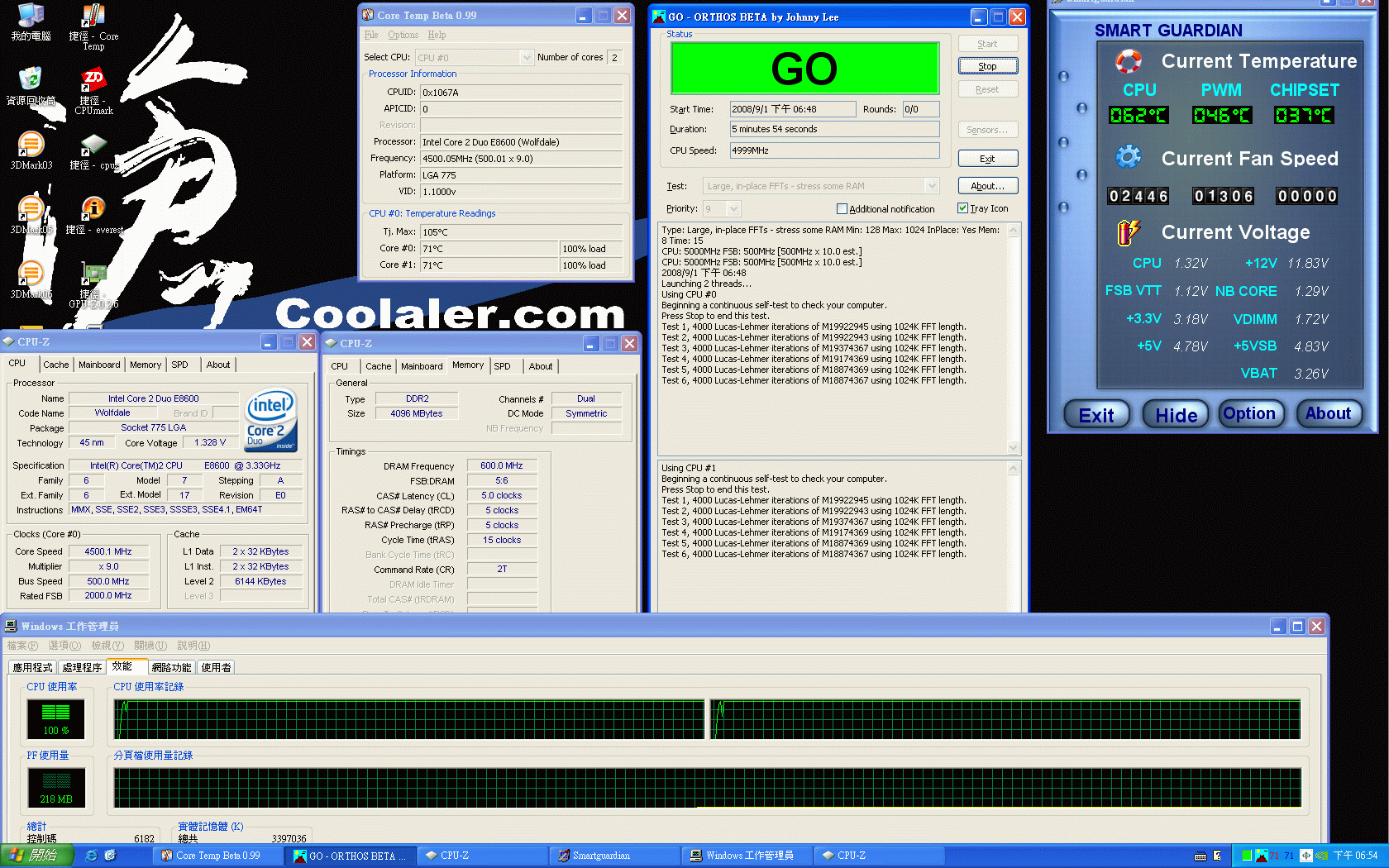Image resolution: width=1389 pixels, height=868 pixels.
Task: Hide the Smart Guardian window
Action: click(x=1175, y=413)
